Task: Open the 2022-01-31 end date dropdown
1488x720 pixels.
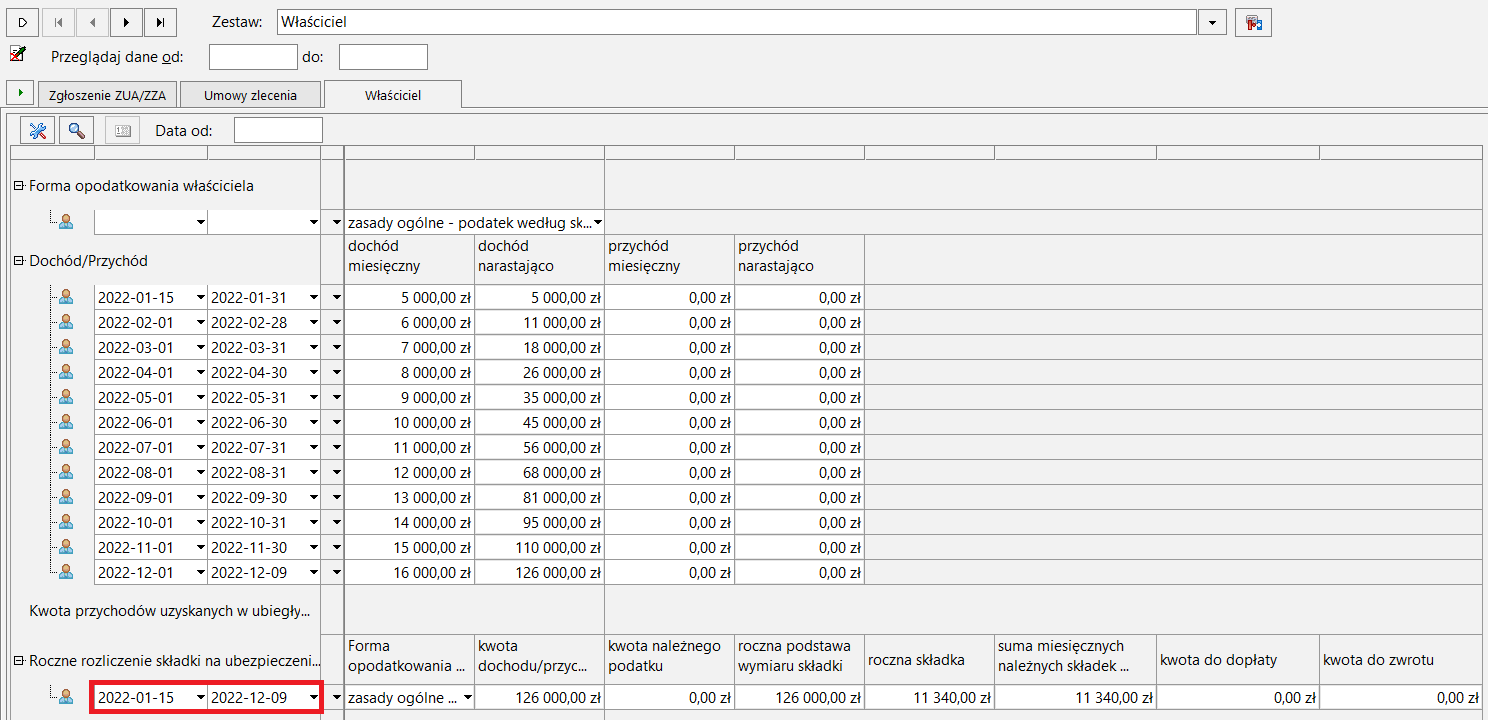Action: [314, 297]
